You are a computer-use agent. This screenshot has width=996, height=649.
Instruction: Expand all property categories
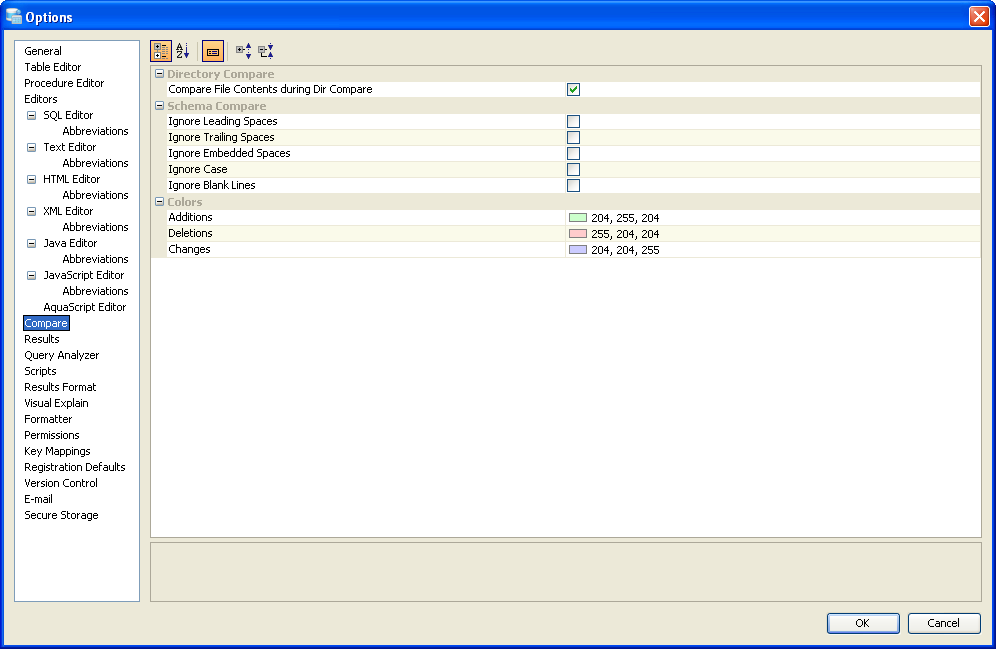point(243,51)
